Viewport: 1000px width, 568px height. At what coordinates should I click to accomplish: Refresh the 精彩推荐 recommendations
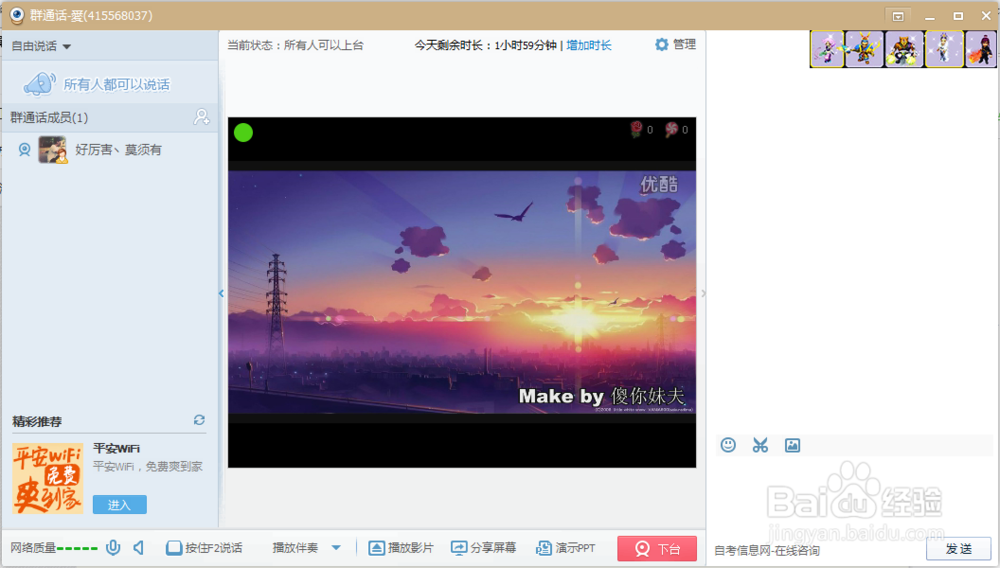199,420
